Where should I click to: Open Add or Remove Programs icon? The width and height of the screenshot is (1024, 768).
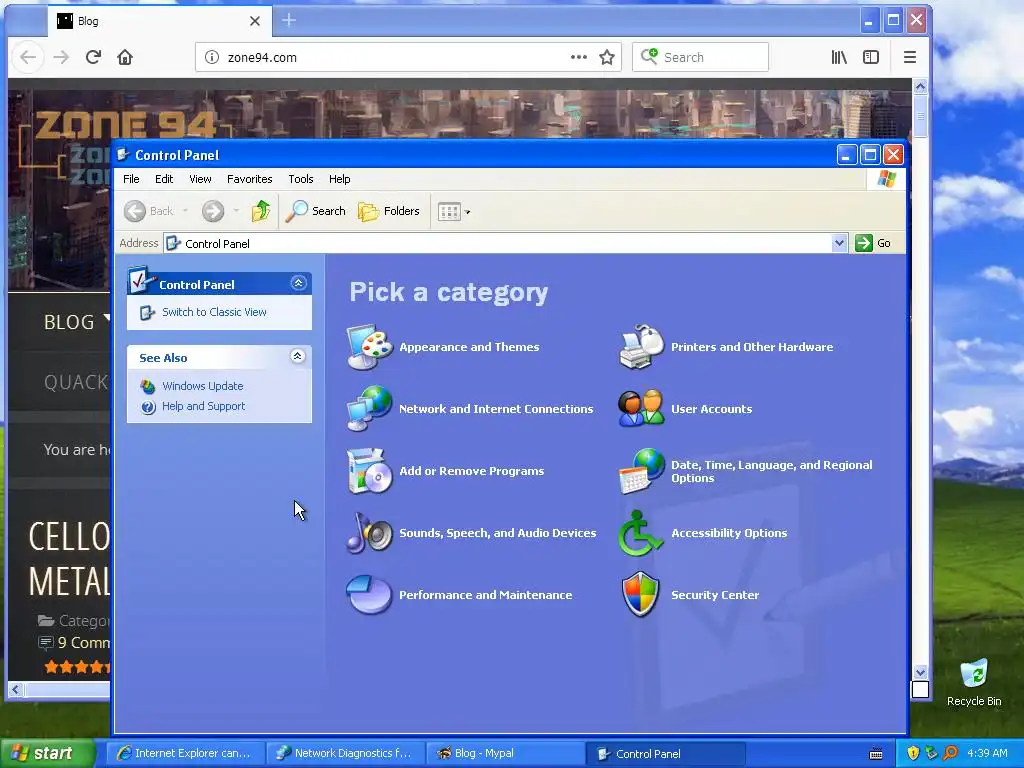[370, 471]
